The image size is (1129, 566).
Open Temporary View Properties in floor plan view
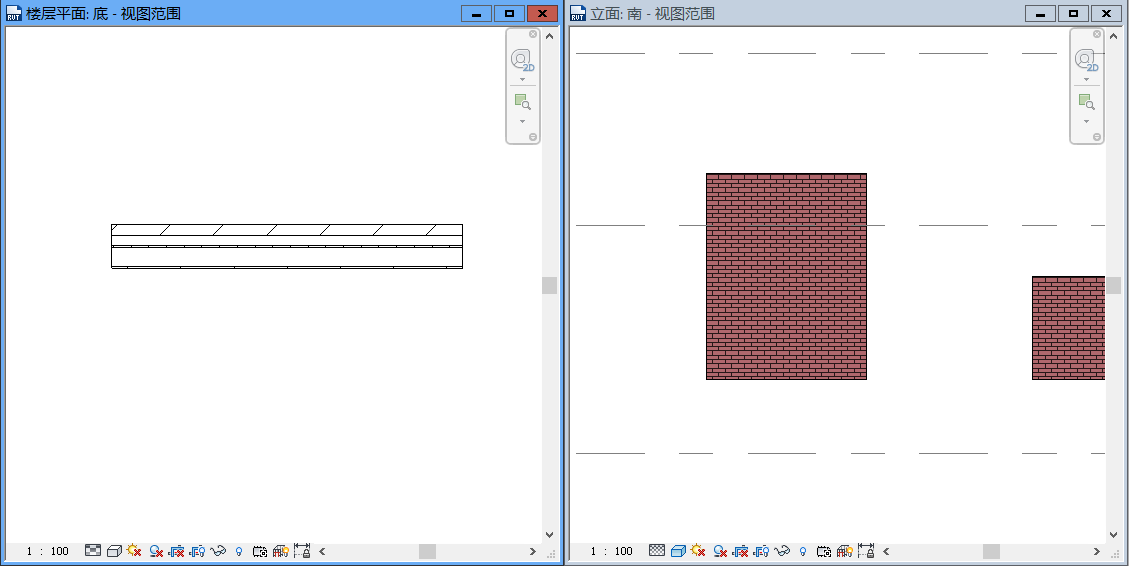click(x=260, y=552)
